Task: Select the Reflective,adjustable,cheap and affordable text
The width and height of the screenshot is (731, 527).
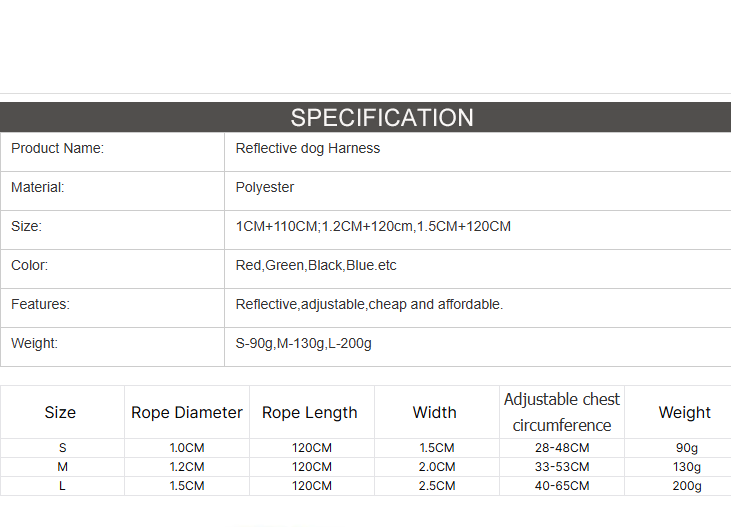Action: point(369,304)
